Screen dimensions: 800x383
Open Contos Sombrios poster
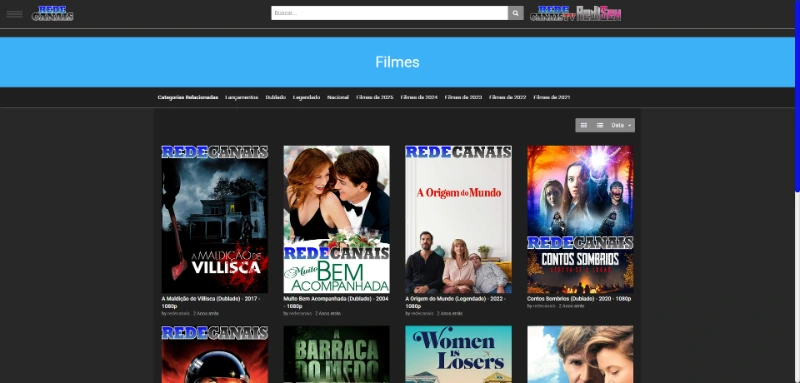coord(580,219)
